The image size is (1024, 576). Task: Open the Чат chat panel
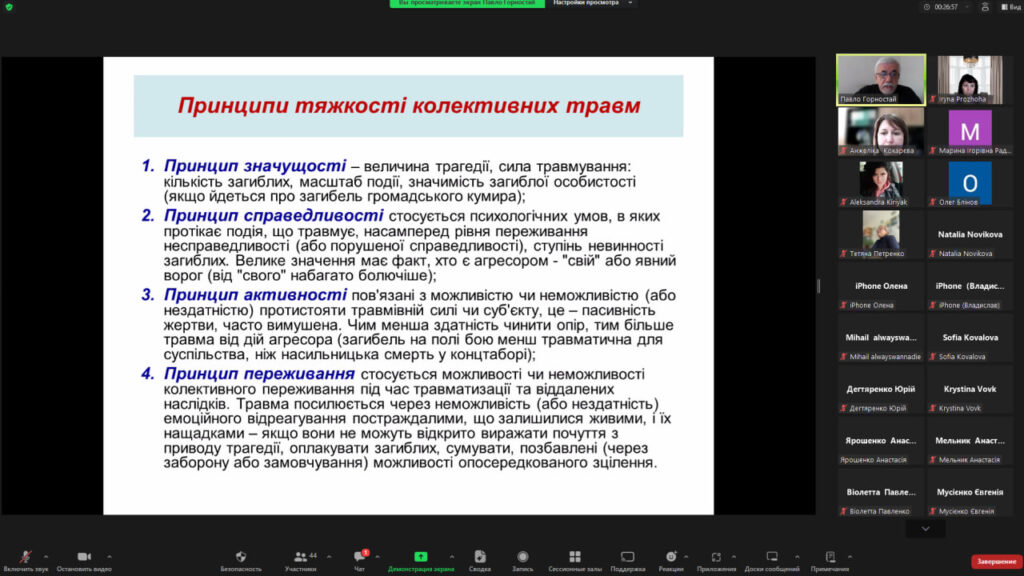coord(359,558)
